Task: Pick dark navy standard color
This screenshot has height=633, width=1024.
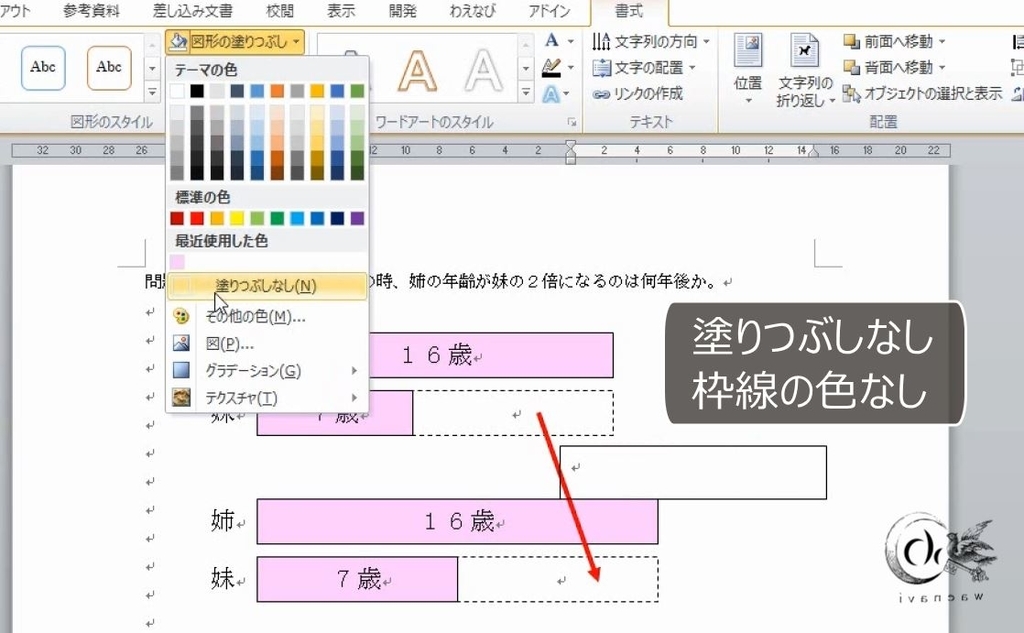Action: point(337,218)
